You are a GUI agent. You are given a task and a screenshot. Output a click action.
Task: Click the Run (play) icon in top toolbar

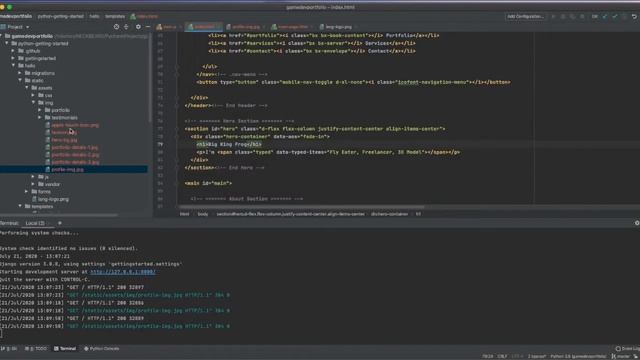pos(553,17)
